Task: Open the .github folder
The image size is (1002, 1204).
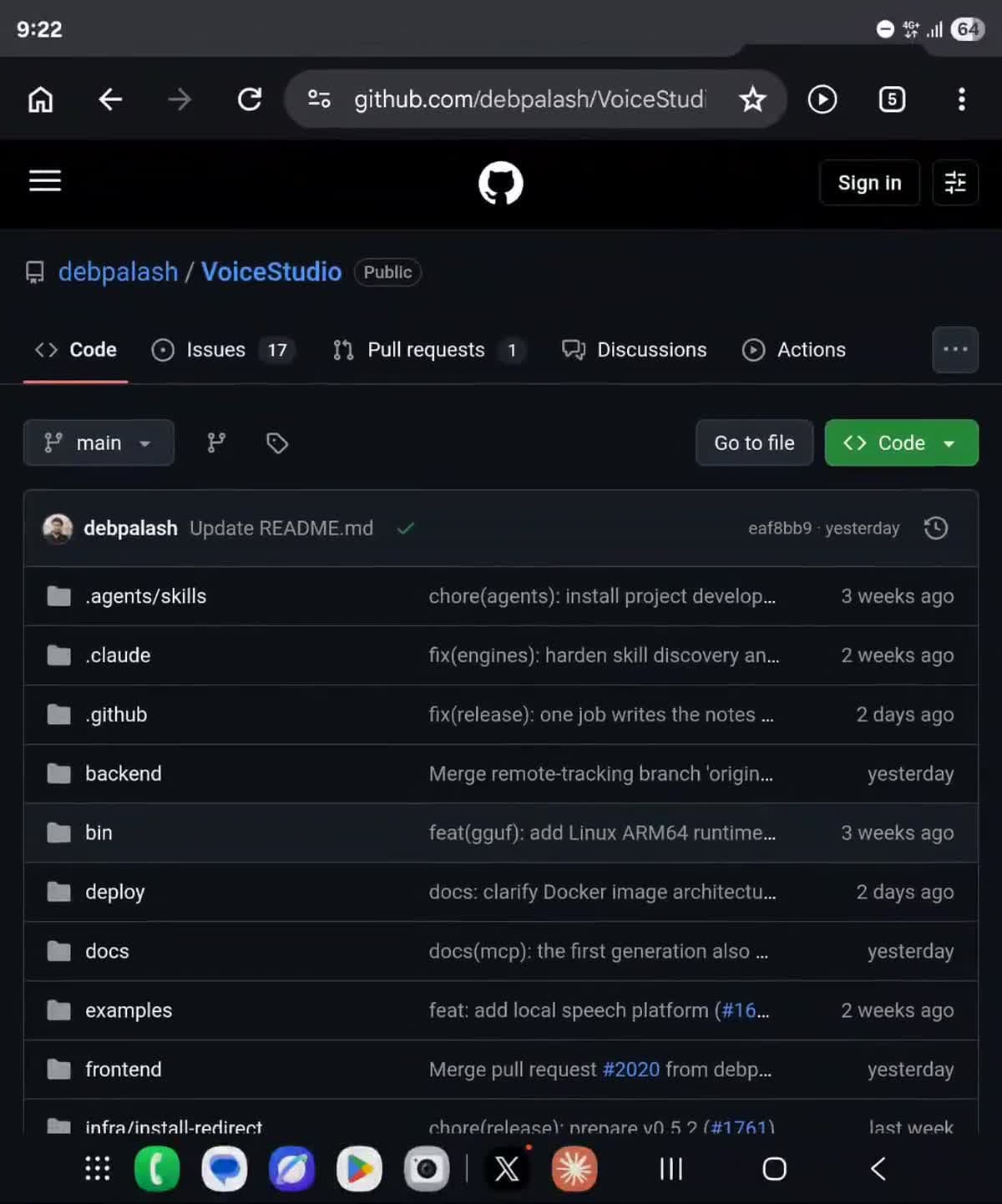Action: coord(116,715)
